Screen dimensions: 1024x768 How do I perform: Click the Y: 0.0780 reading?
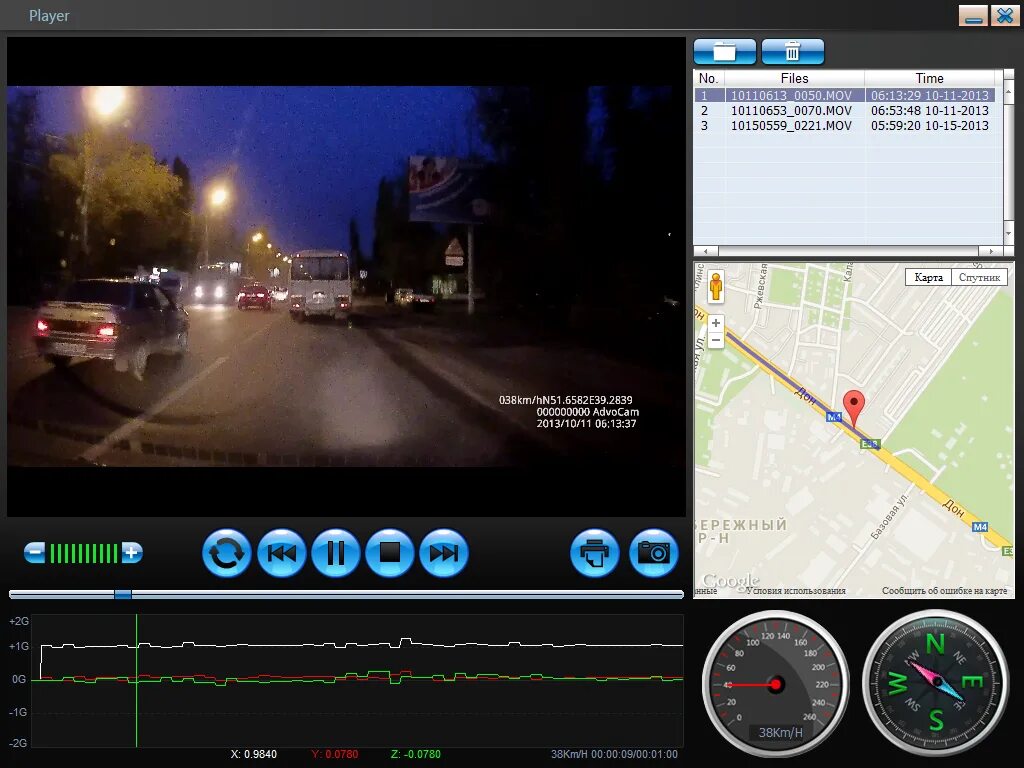point(335,754)
